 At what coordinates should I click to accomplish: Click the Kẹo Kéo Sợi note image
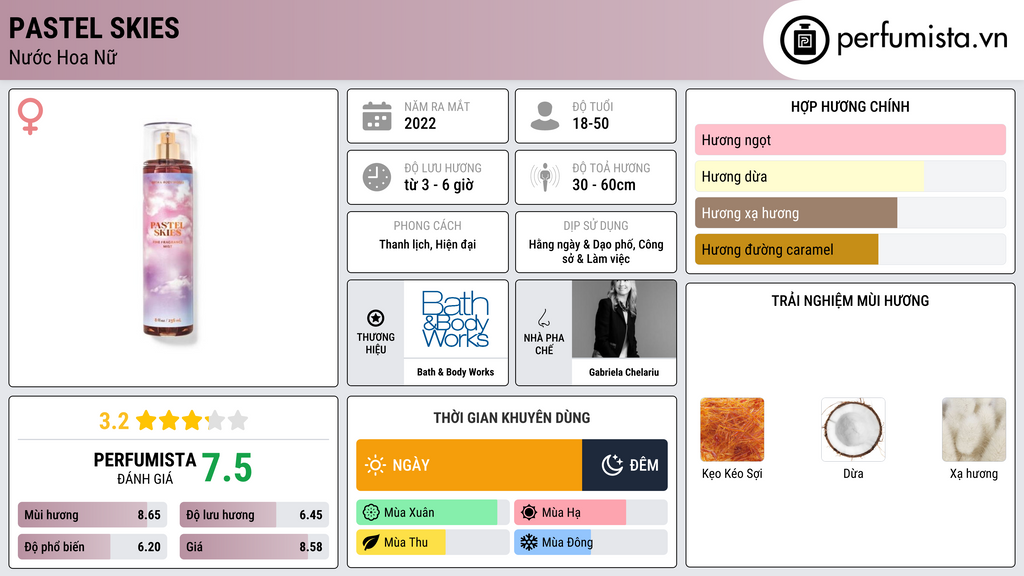[732, 430]
